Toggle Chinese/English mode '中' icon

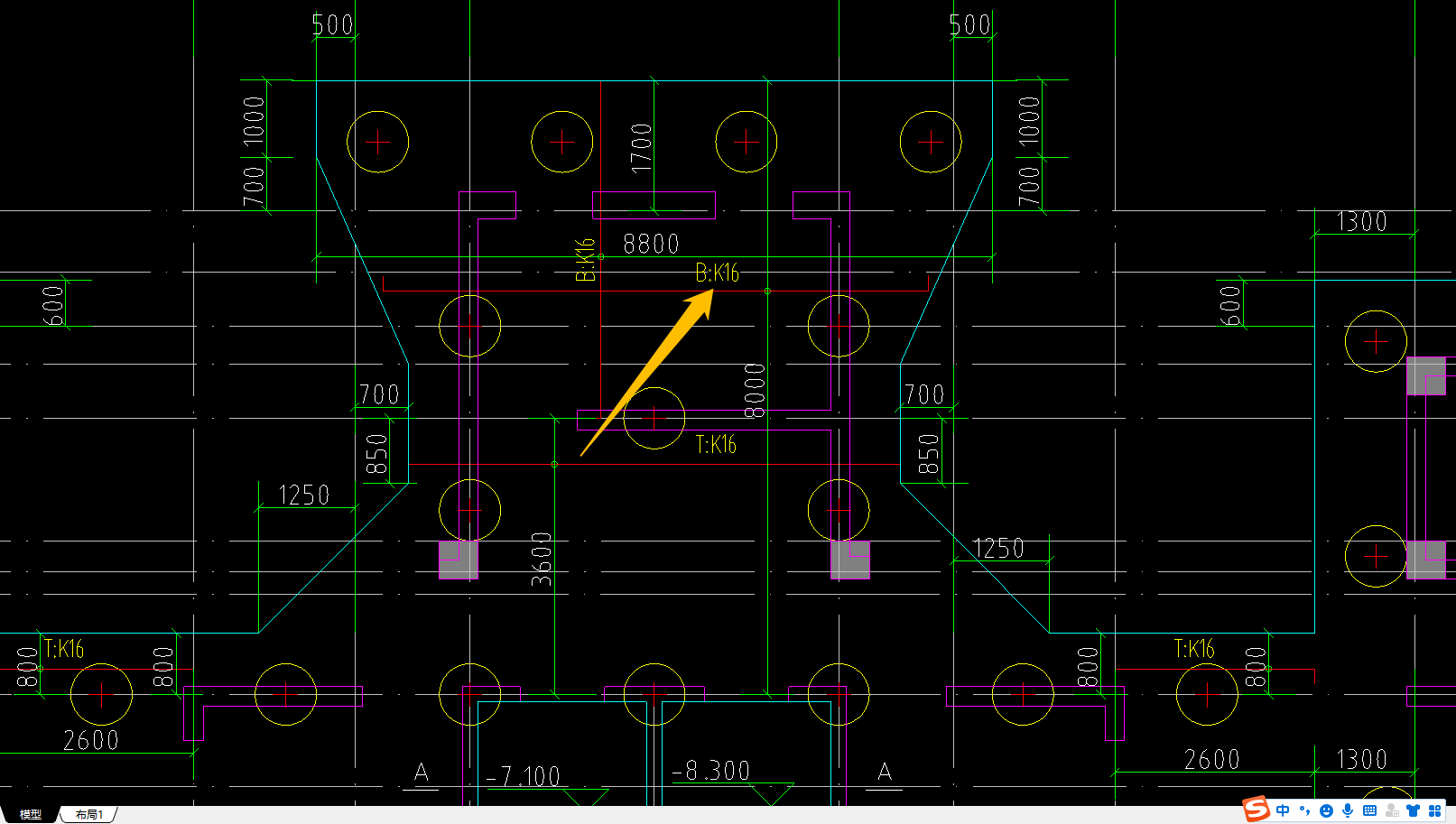(x=1283, y=810)
